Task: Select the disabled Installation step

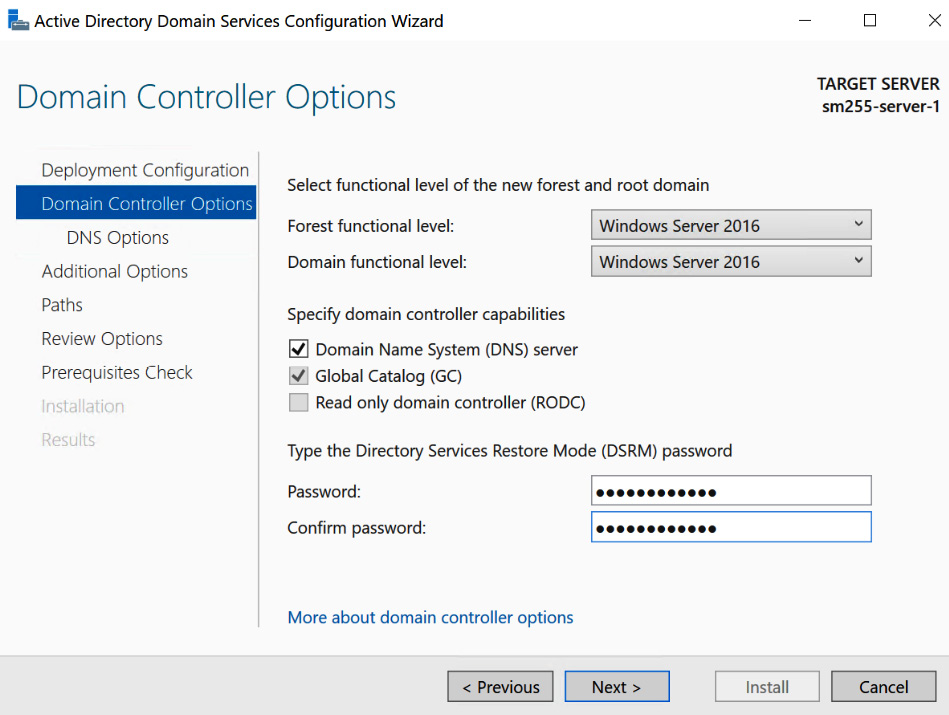Action: click(83, 406)
